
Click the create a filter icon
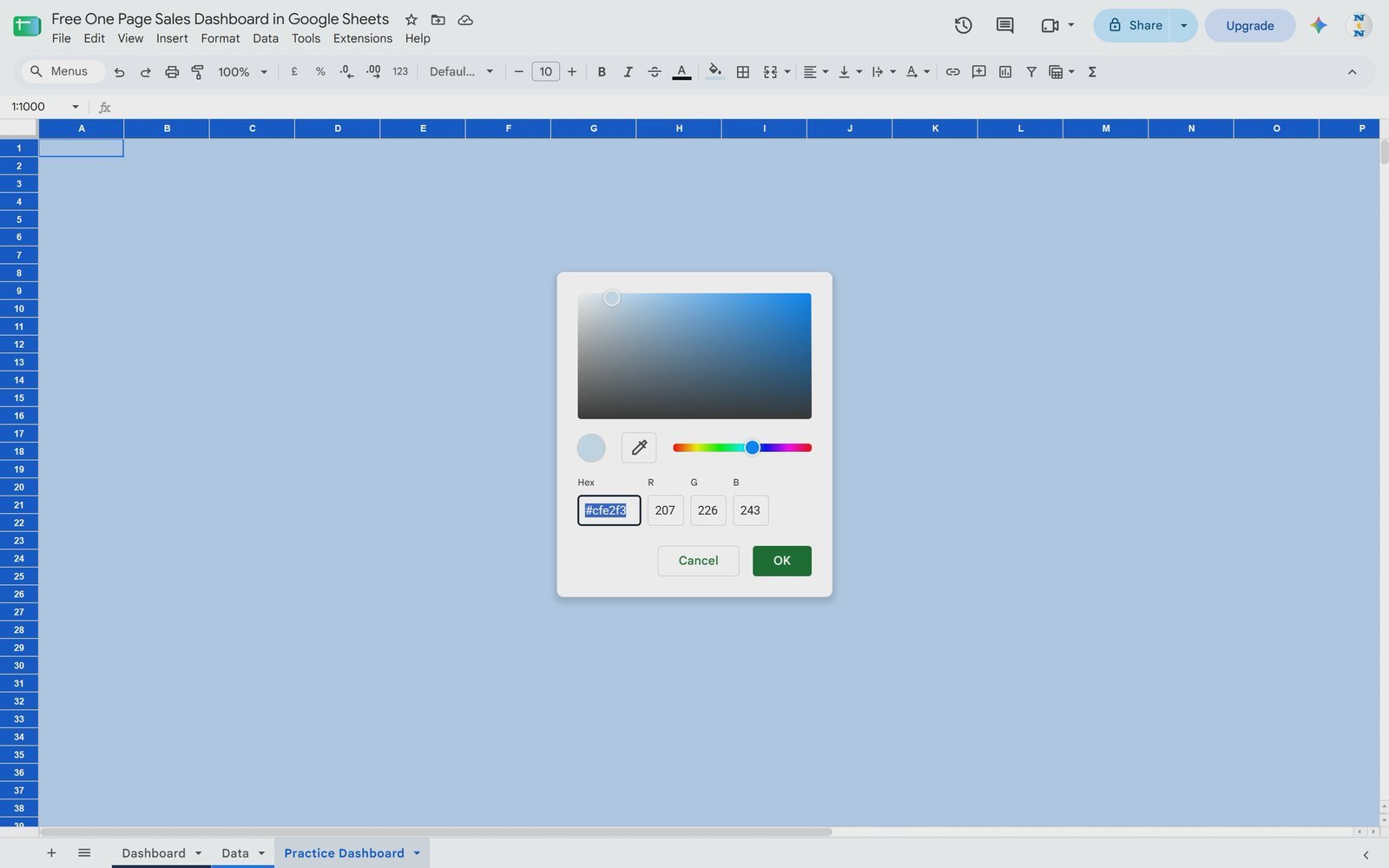tap(1031, 72)
